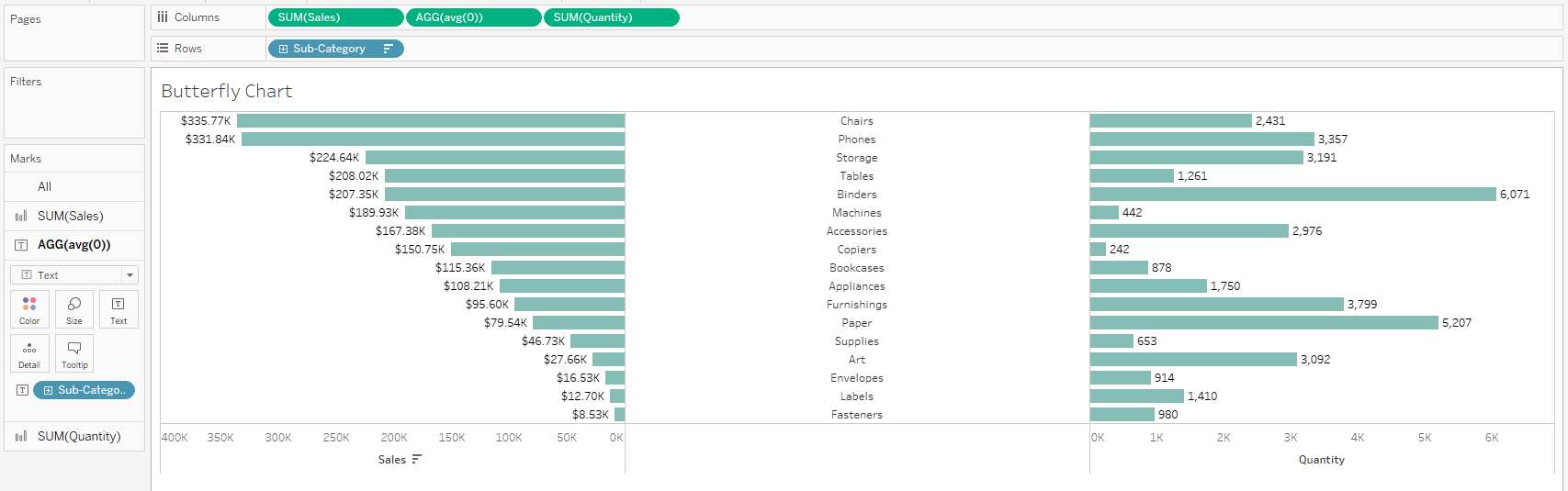Switch to SUM(Quantity) marks tab

[79, 437]
